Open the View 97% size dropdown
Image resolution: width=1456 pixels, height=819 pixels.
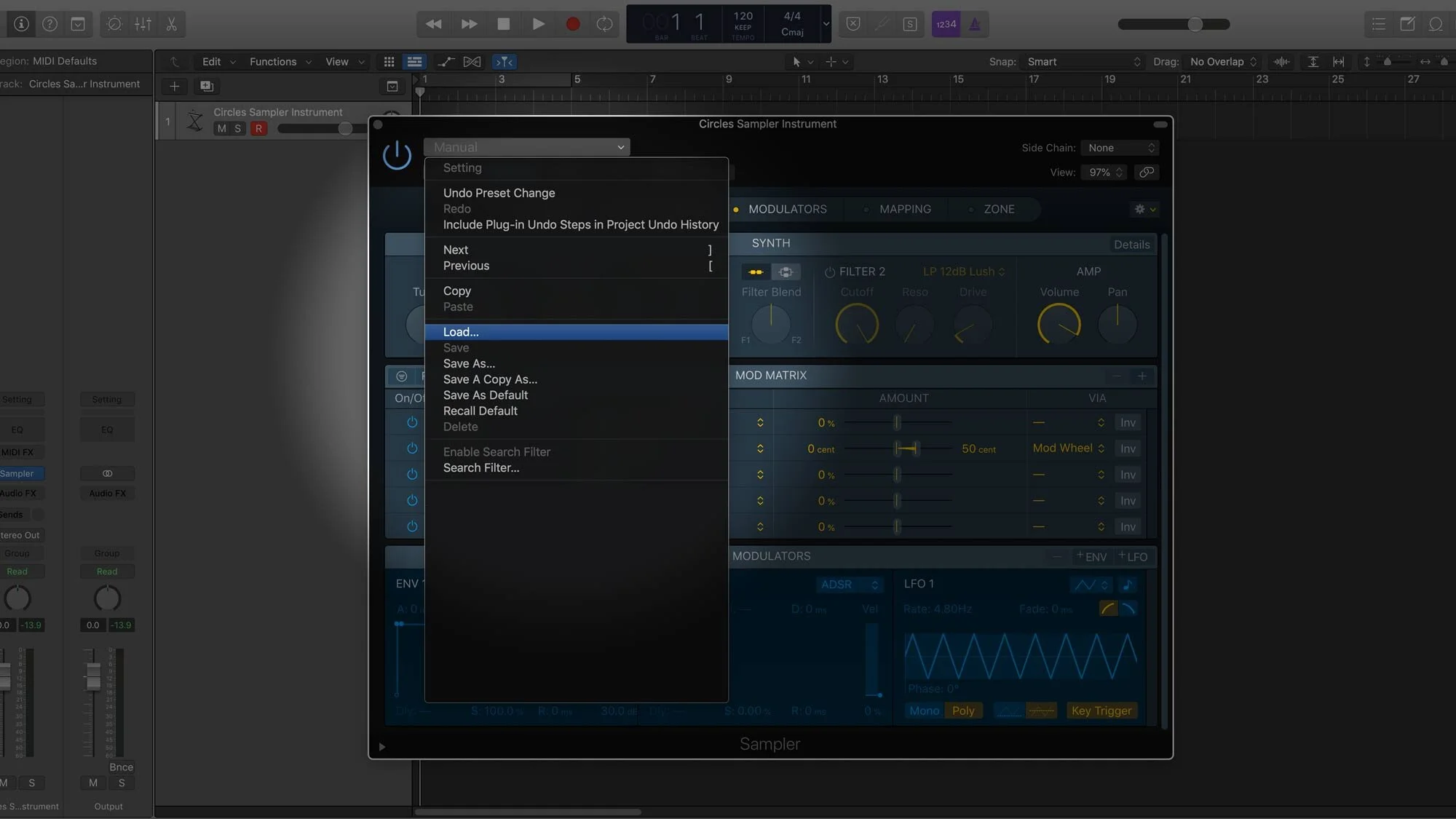pos(1104,173)
